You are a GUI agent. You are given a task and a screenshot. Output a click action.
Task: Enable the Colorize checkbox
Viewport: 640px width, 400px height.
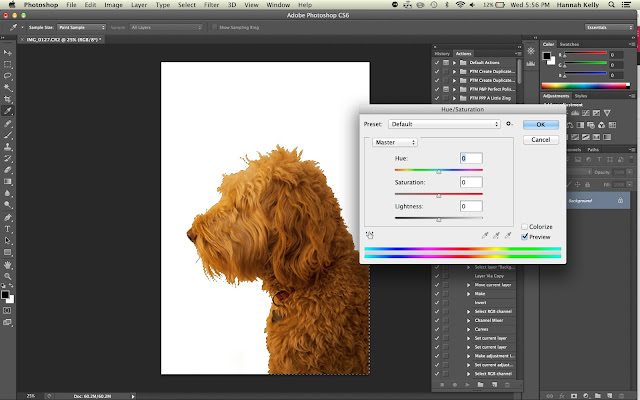524,227
